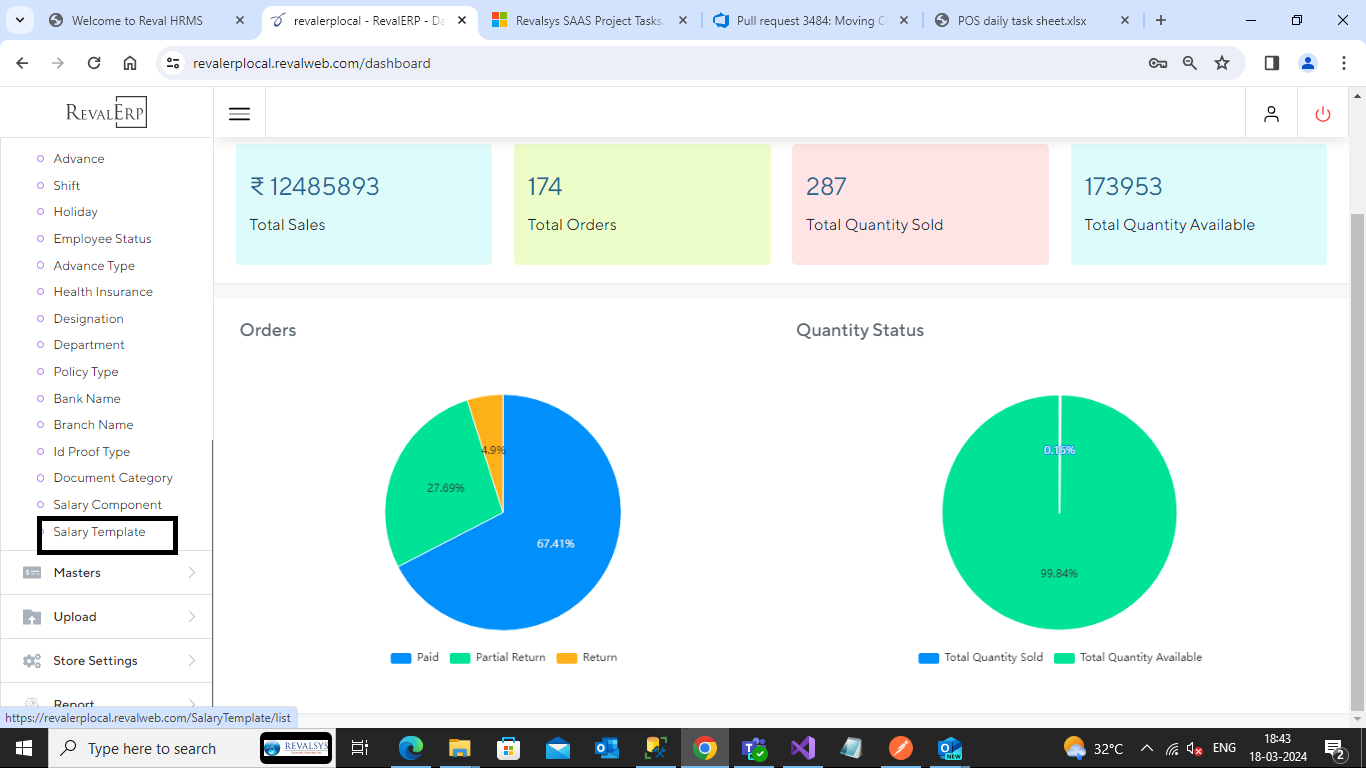The height and width of the screenshot is (768, 1366).
Task: Bookmark this page with star icon
Action: click(1222, 63)
